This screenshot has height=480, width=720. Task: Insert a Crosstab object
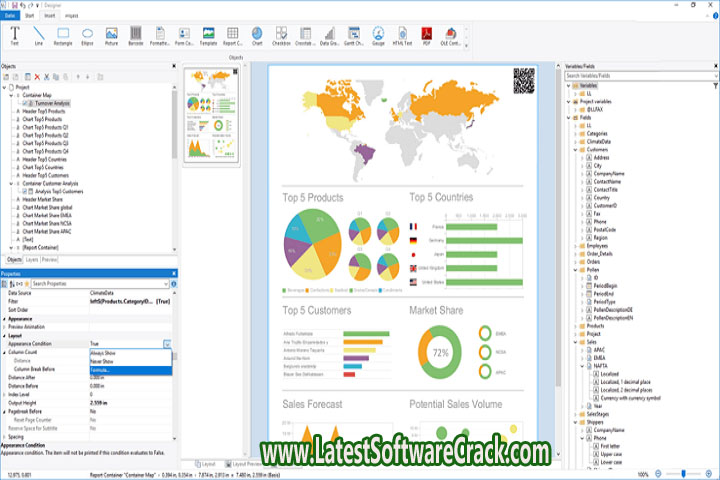coord(305,36)
